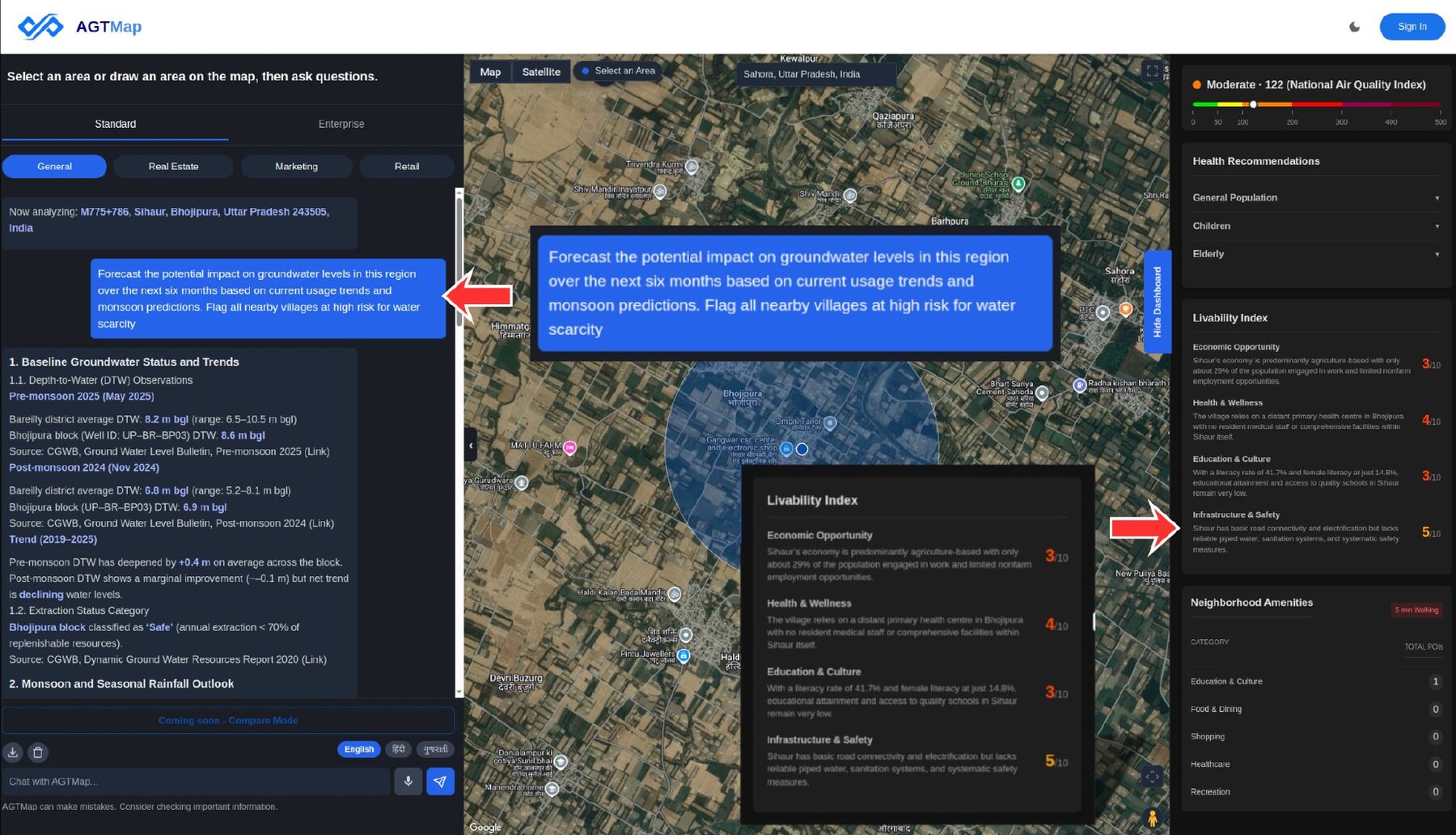Focus the Chat with AGTMap input

(x=197, y=782)
